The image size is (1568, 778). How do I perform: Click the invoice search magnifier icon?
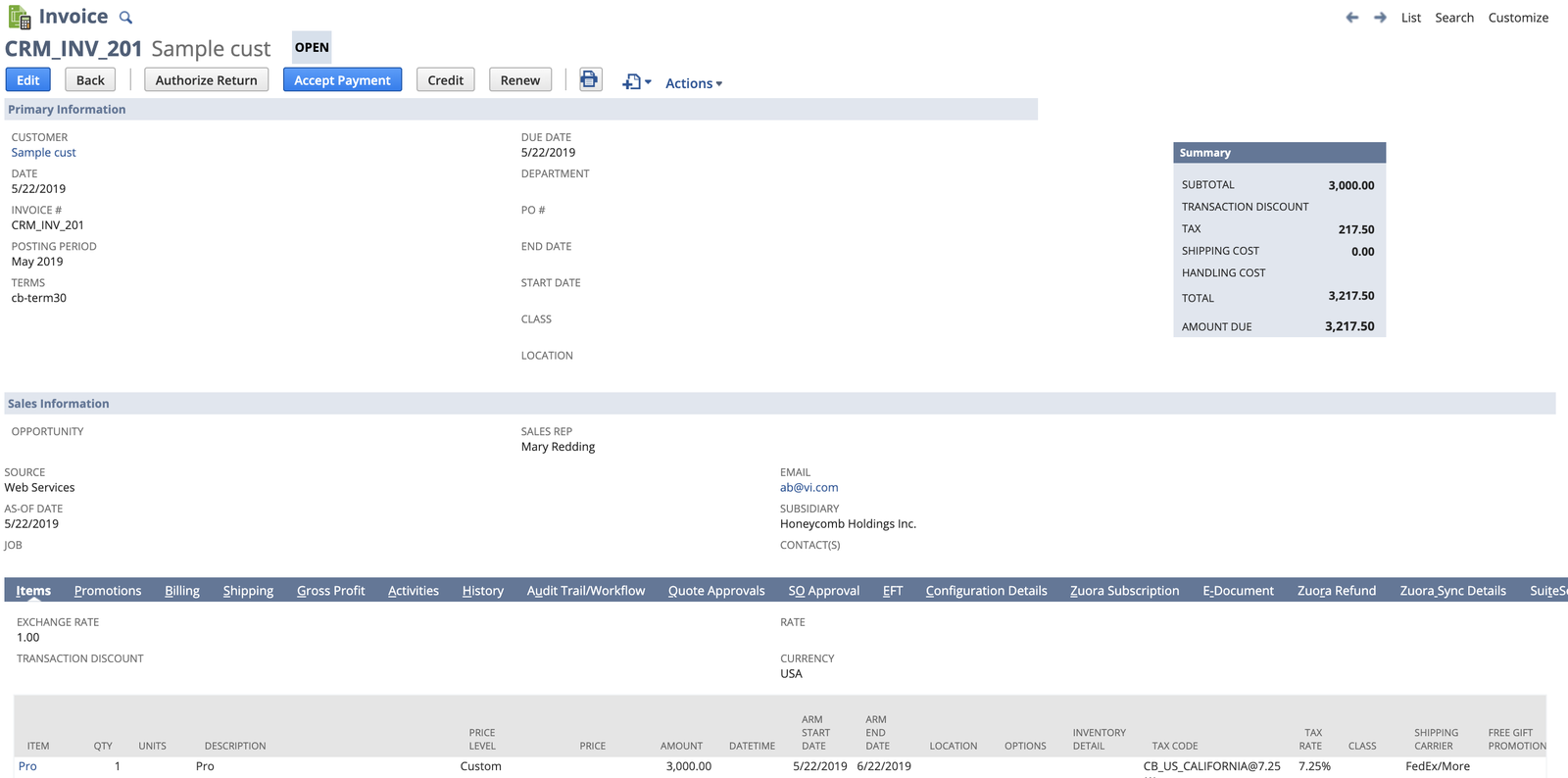pyautogui.click(x=125, y=18)
